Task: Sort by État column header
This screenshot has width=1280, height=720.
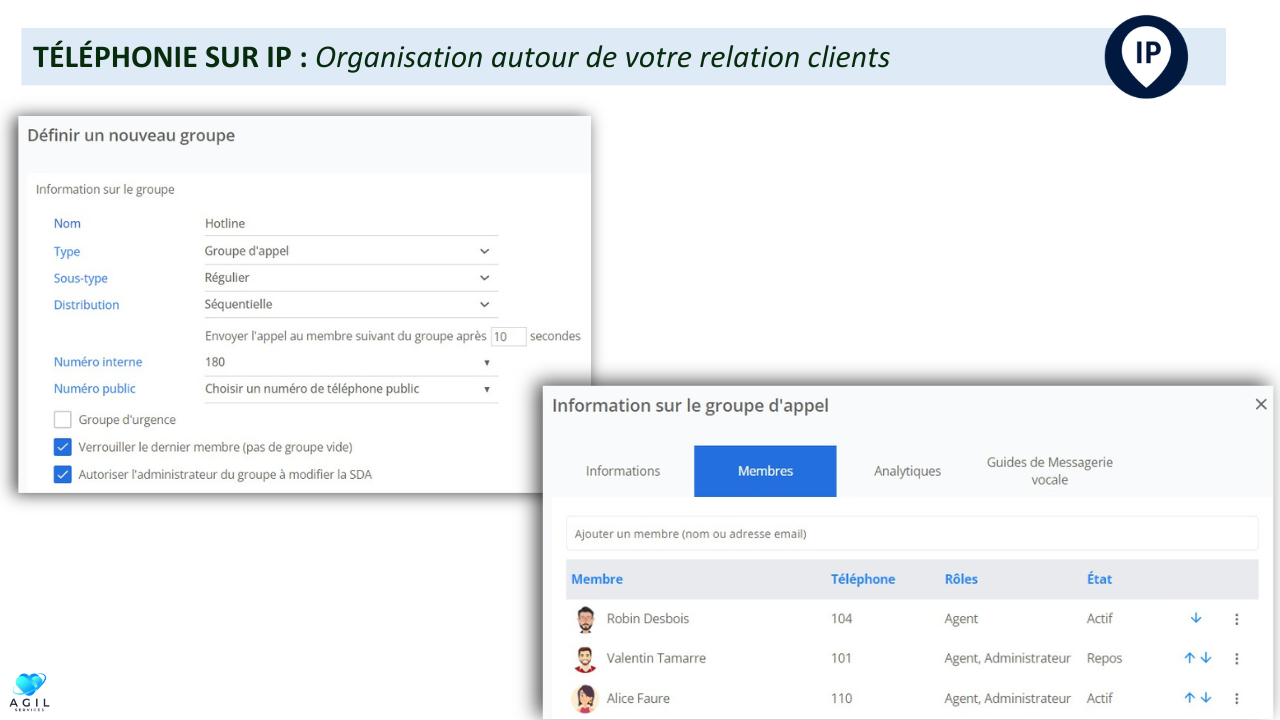Action: click(x=1099, y=579)
